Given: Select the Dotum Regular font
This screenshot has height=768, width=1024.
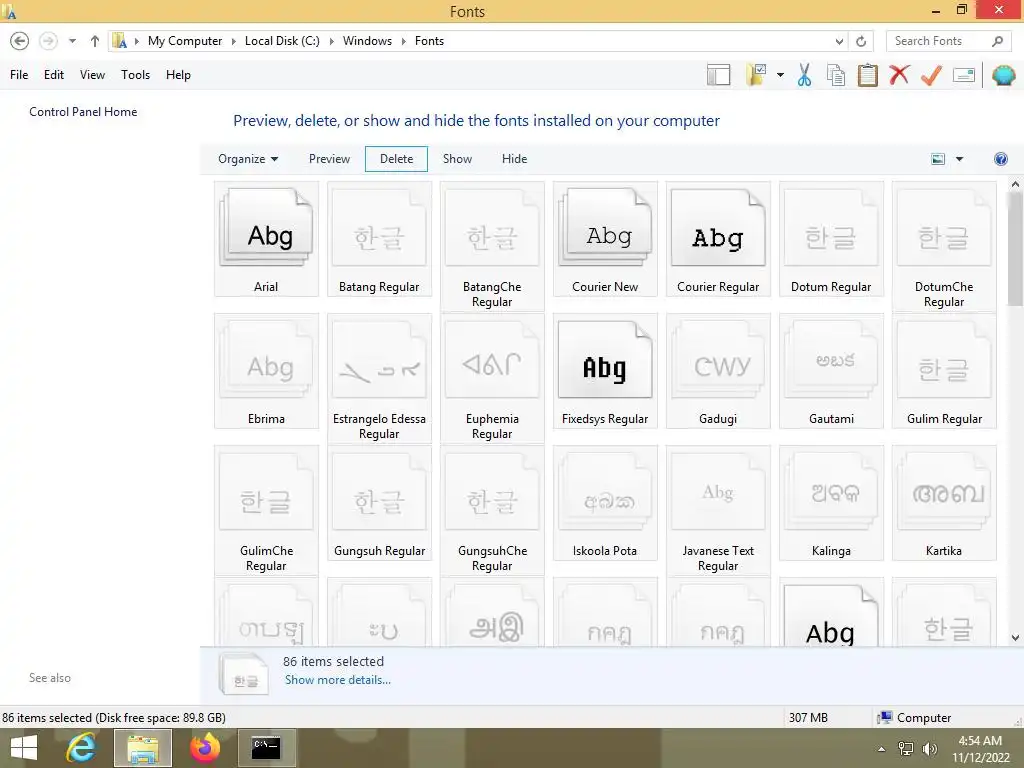Looking at the screenshot, I should pyautogui.click(x=831, y=239).
